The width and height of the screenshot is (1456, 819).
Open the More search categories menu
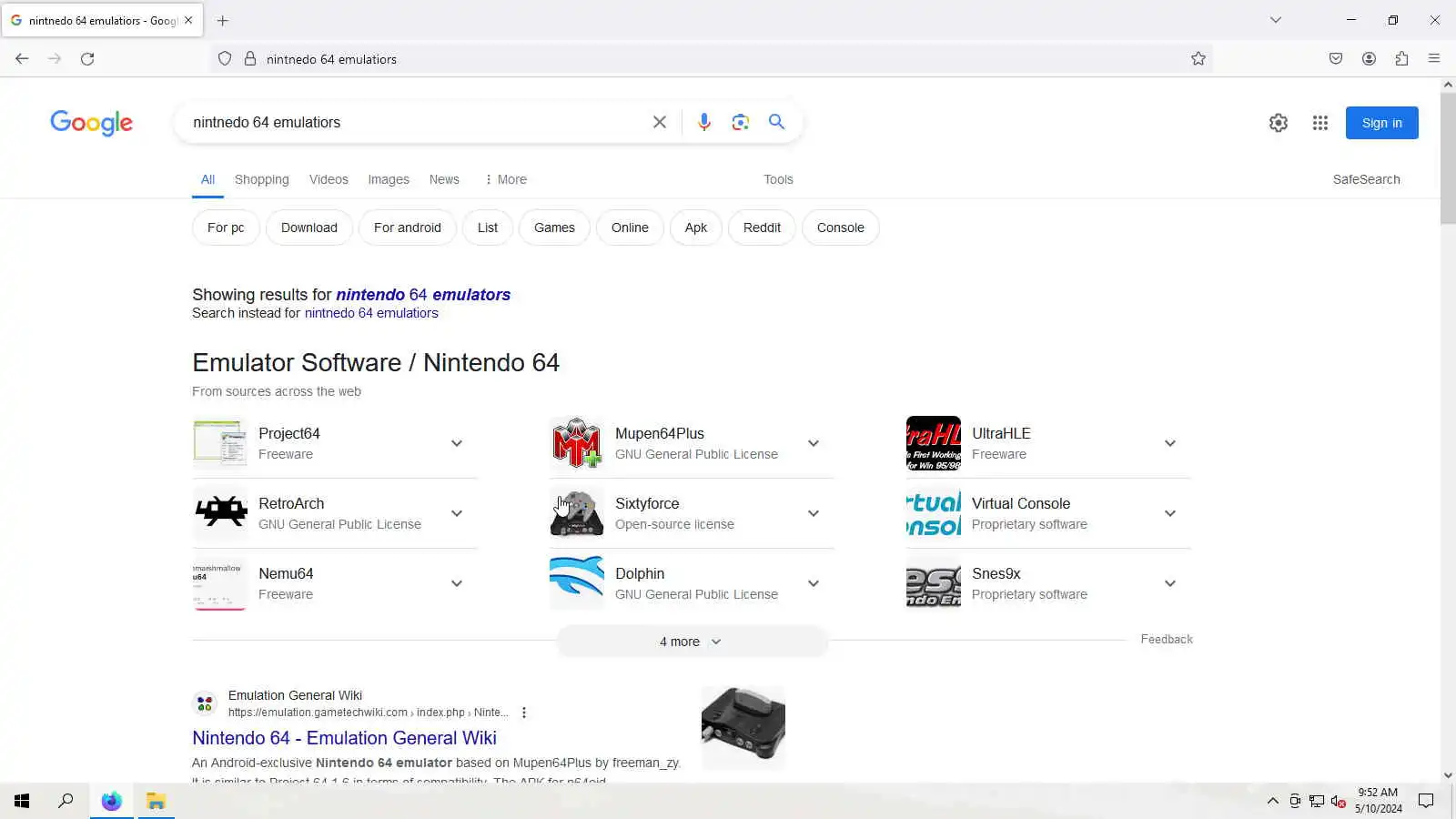coord(506,179)
